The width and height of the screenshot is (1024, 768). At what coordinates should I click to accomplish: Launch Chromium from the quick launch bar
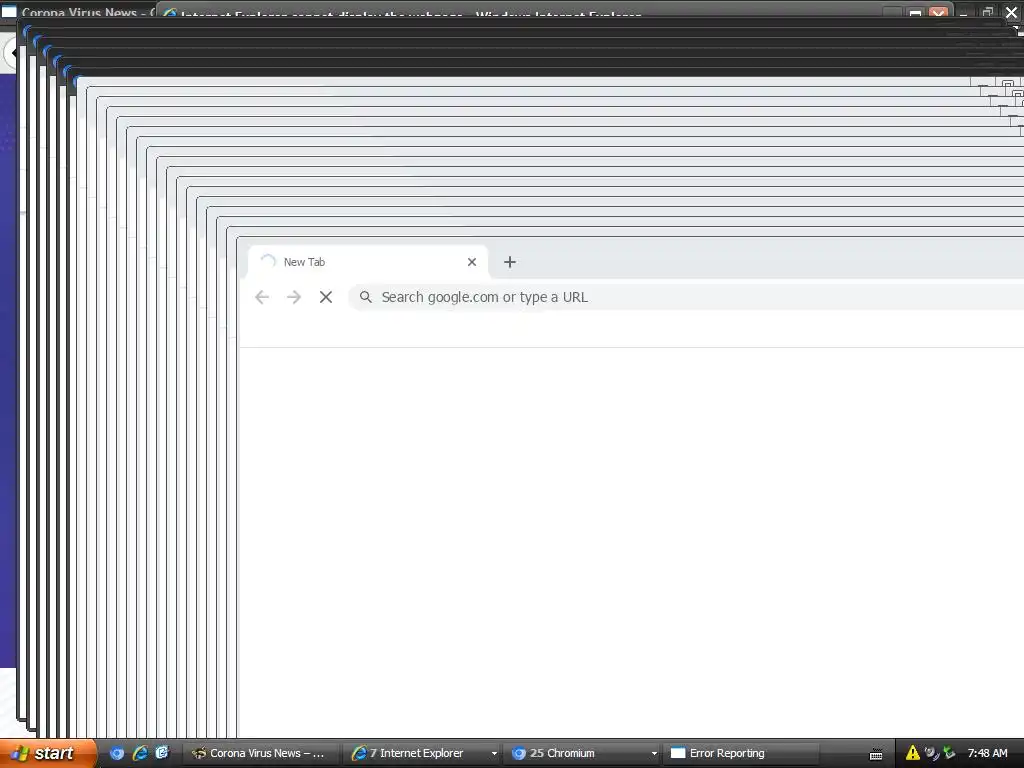click(117, 753)
